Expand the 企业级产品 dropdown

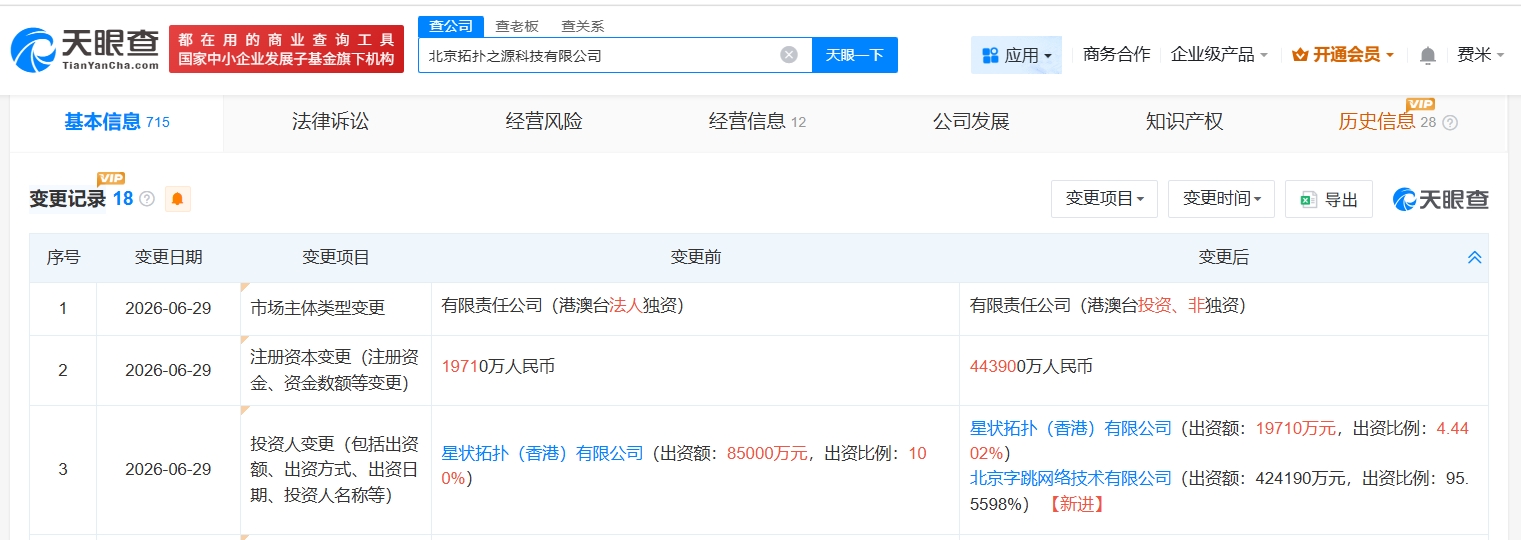coord(1219,55)
